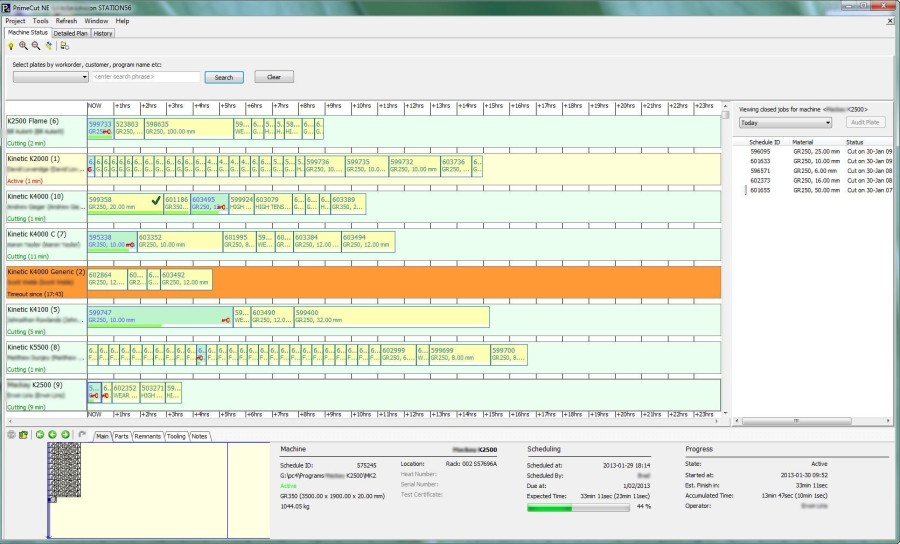Select job 599732 on Kinetic K2000
900x544 pixels.
(414, 166)
